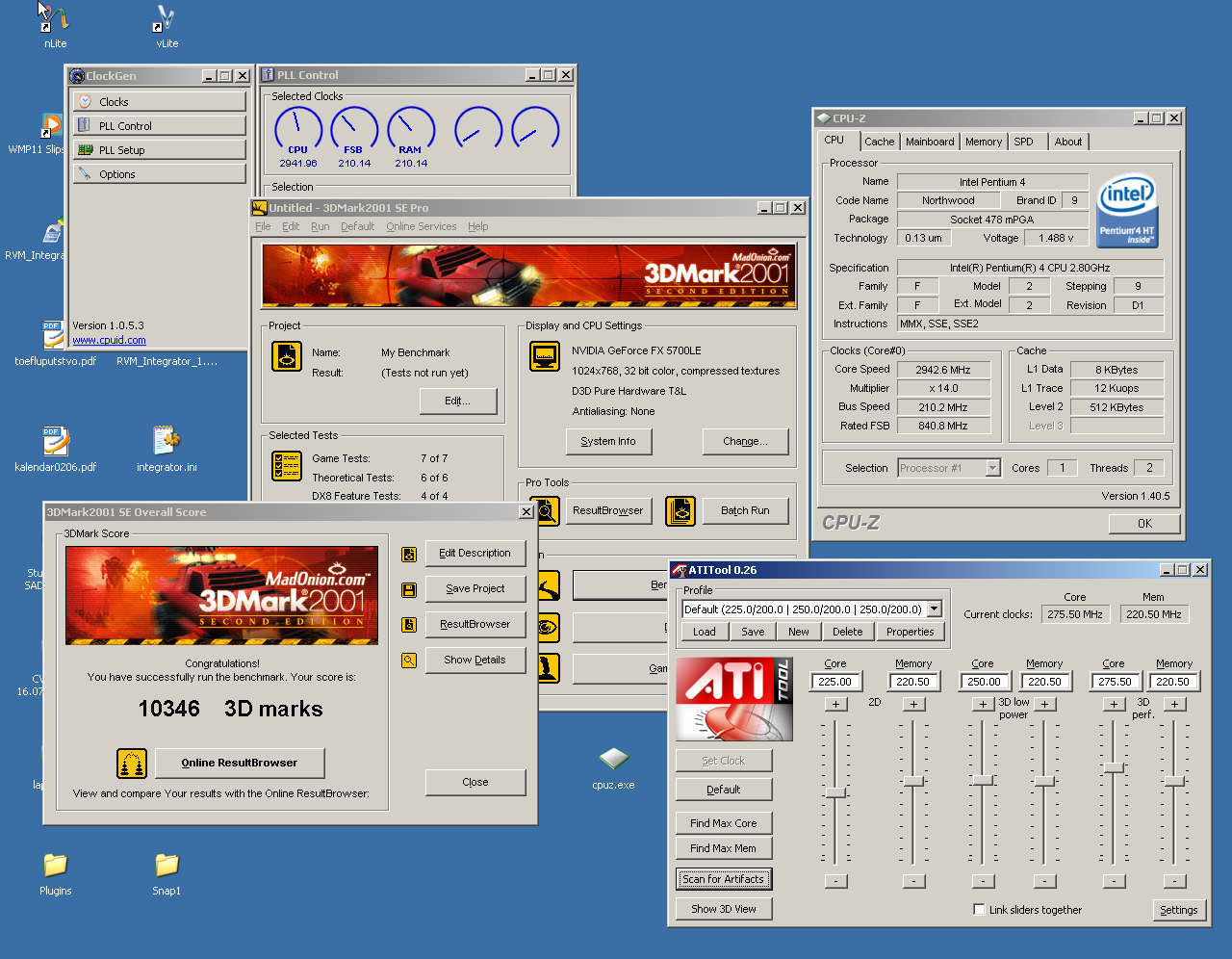Click the 3D low power Core slider handle
1232x959 pixels.
[983, 780]
